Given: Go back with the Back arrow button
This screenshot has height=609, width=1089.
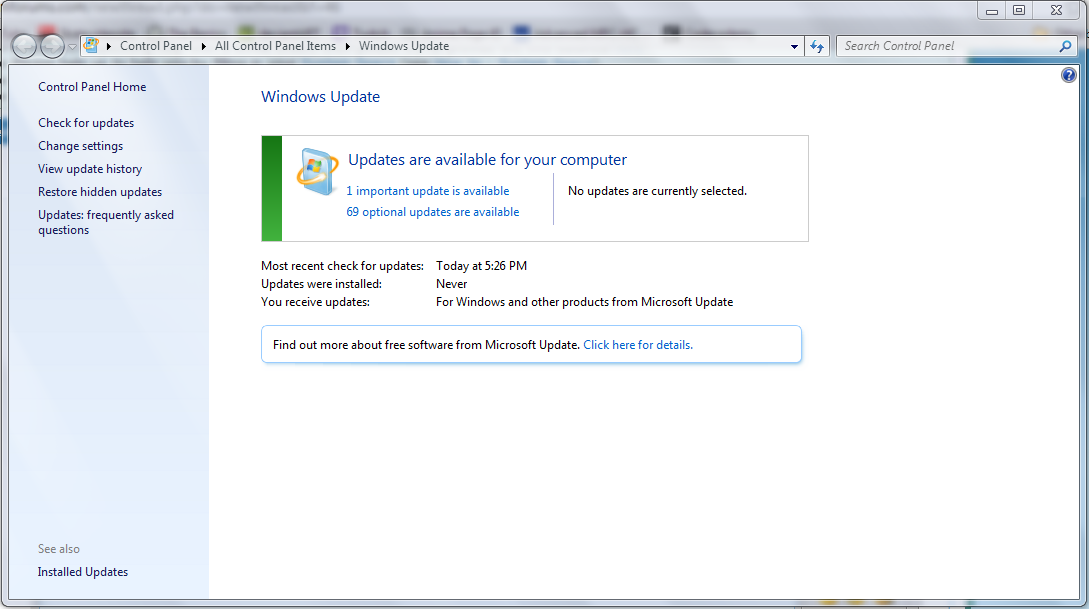Looking at the screenshot, I should click(24, 47).
